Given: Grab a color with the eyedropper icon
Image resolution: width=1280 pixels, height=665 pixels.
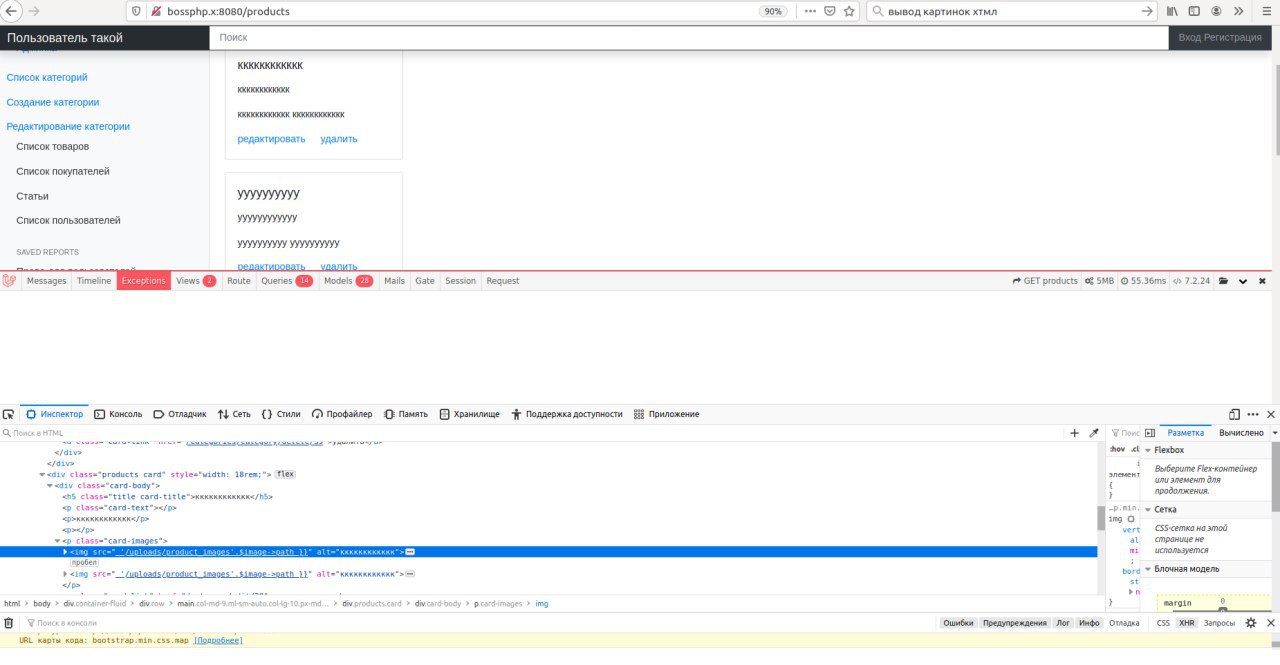Looking at the screenshot, I should tap(1094, 433).
